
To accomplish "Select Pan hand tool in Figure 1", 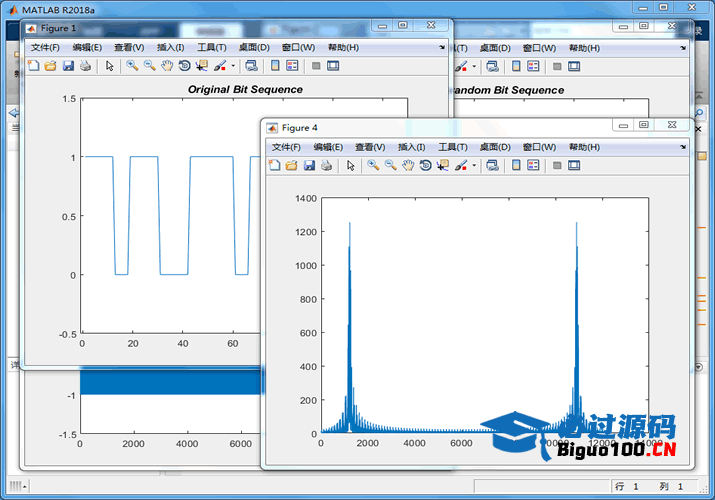I will point(167,66).
